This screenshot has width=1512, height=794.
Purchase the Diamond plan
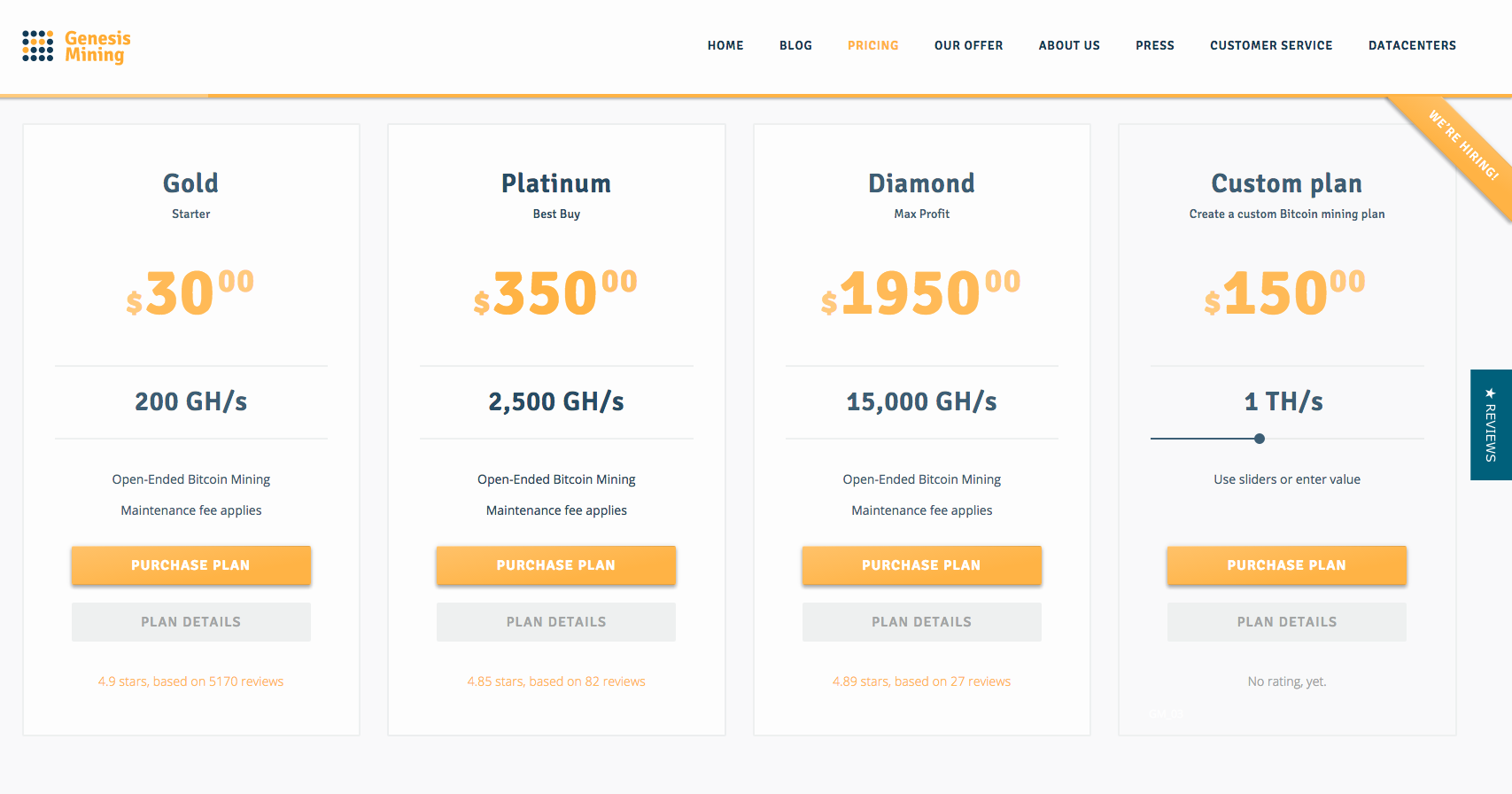coord(921,565)
